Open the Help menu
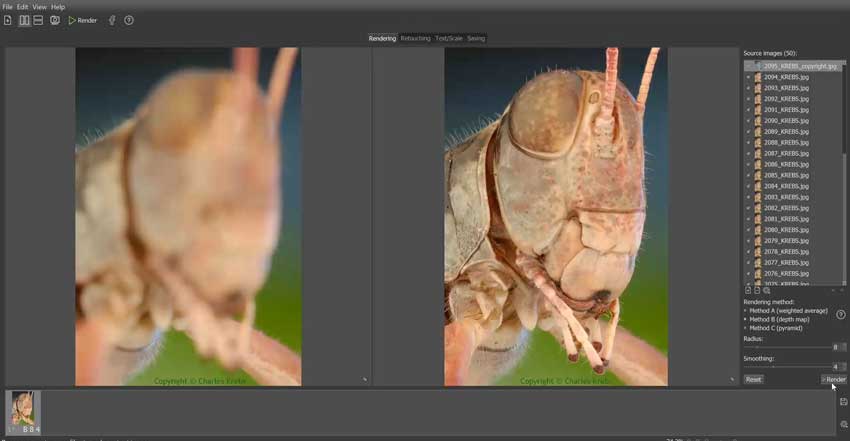Viewport: 850px width, 441px height. tap(58, 7)
